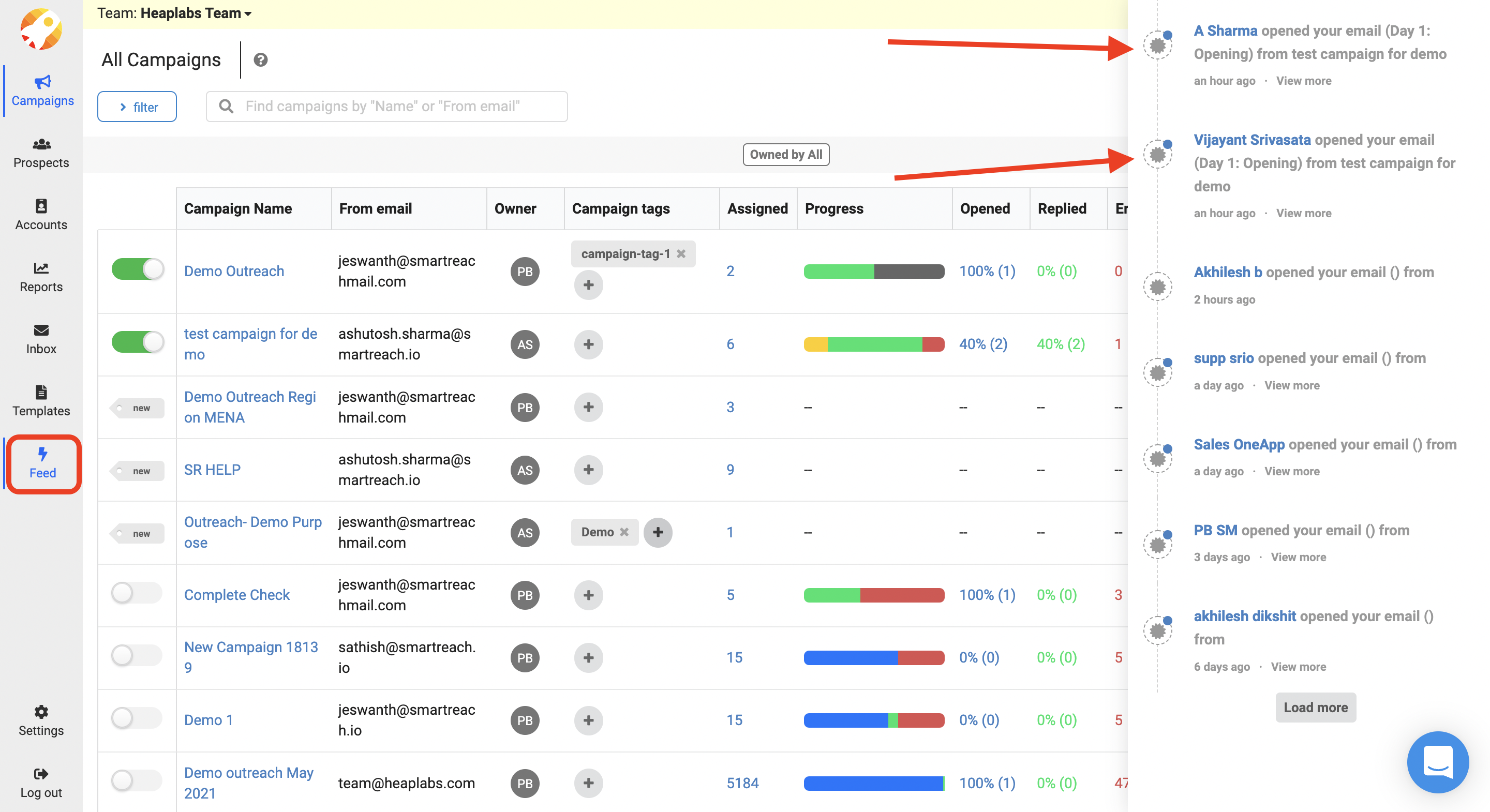
Task: Open the Owned by All selector
Action: pyautogui.click(x=785, y=155)
